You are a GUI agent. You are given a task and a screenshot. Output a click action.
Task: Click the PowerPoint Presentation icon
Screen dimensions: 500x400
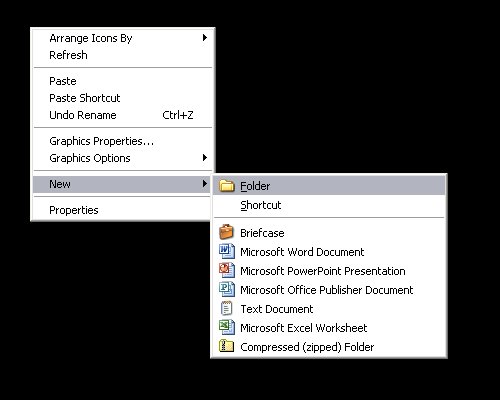tap(227, 270)
